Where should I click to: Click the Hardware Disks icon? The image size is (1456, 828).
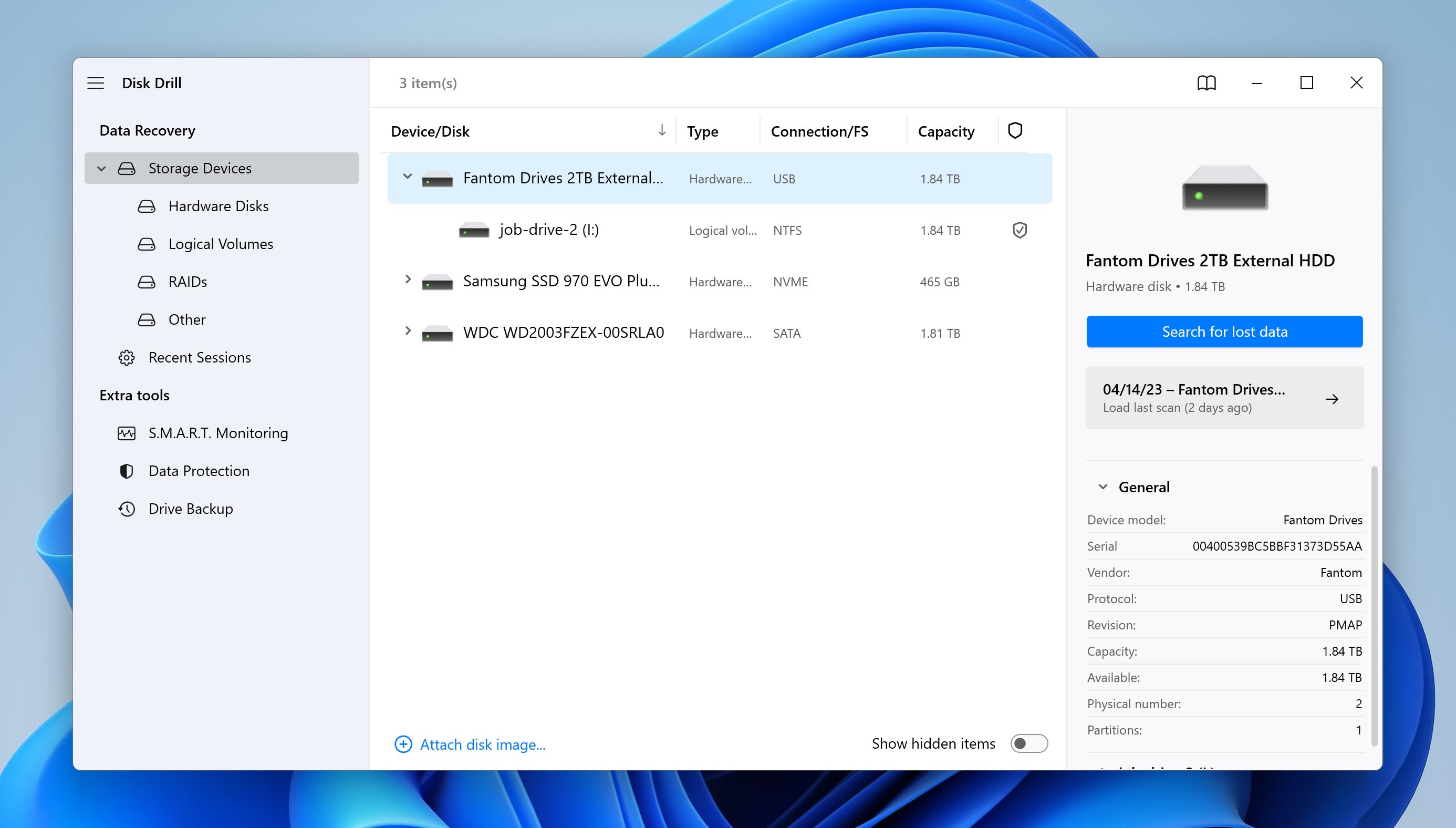147,205
